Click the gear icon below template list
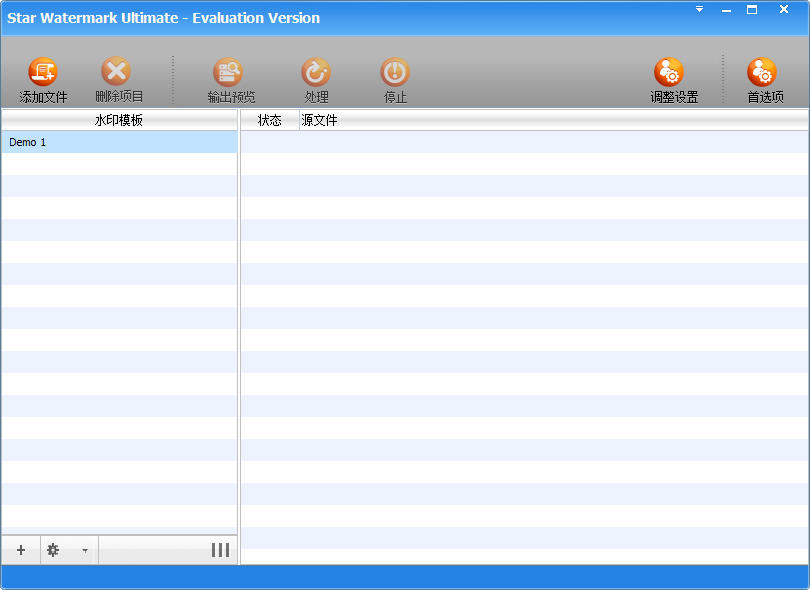 click(53, 550)
